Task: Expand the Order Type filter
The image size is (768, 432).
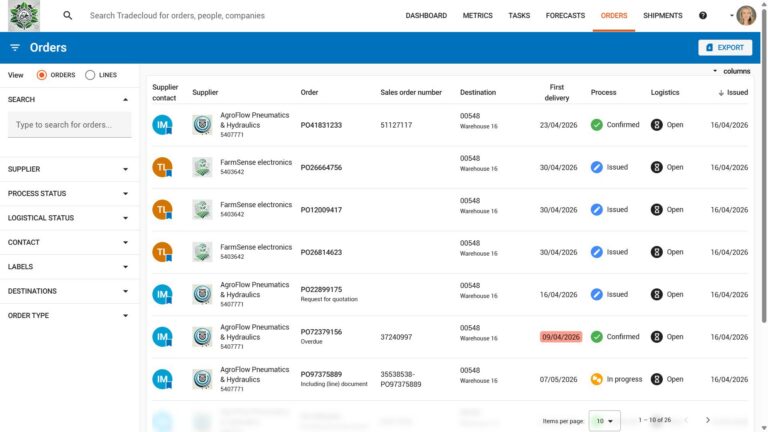Action: 125,315
